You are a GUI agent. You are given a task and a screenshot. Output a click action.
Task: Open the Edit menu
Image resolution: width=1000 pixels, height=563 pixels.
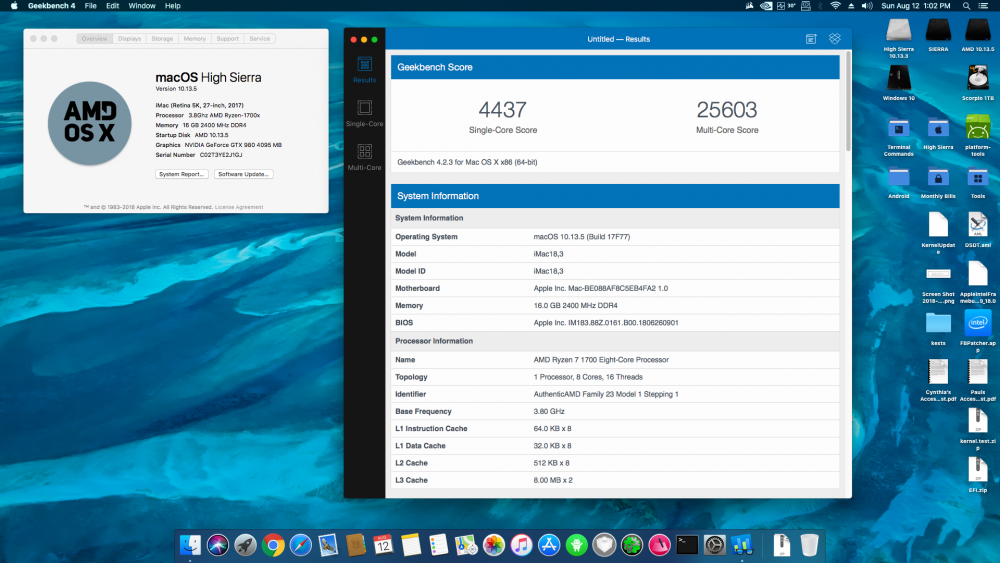click(x=113, y=6)
